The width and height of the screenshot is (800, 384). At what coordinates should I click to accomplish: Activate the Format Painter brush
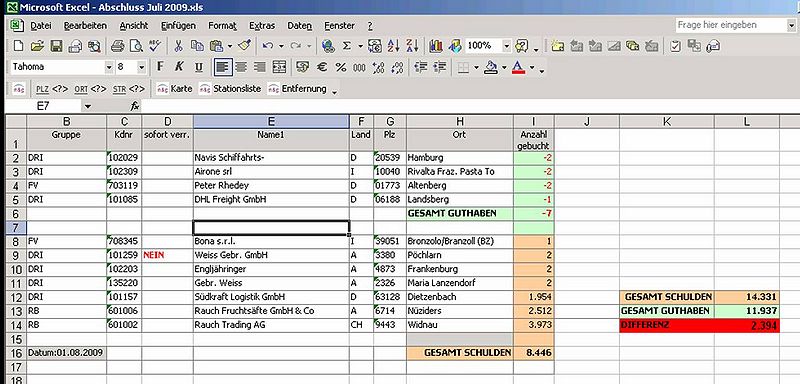244,46
